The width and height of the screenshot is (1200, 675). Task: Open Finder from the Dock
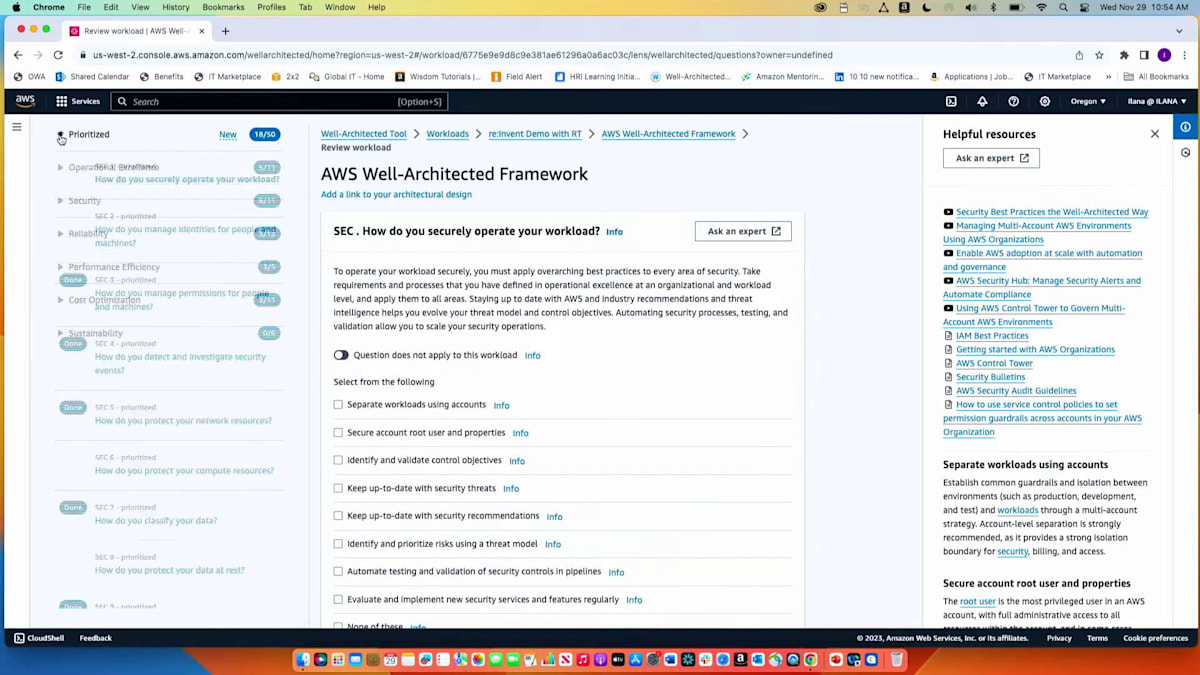coord(303,659)
